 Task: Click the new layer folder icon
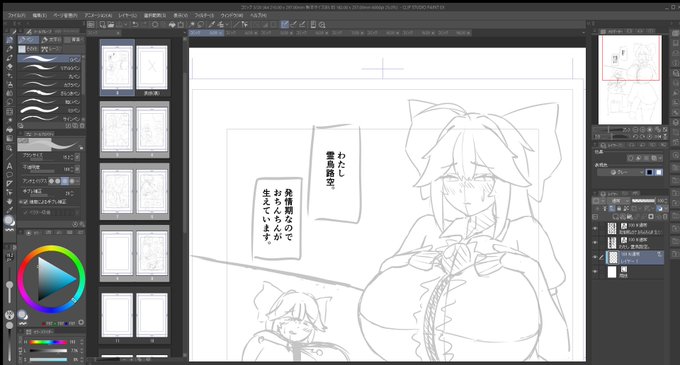click(x=629, y=216)
